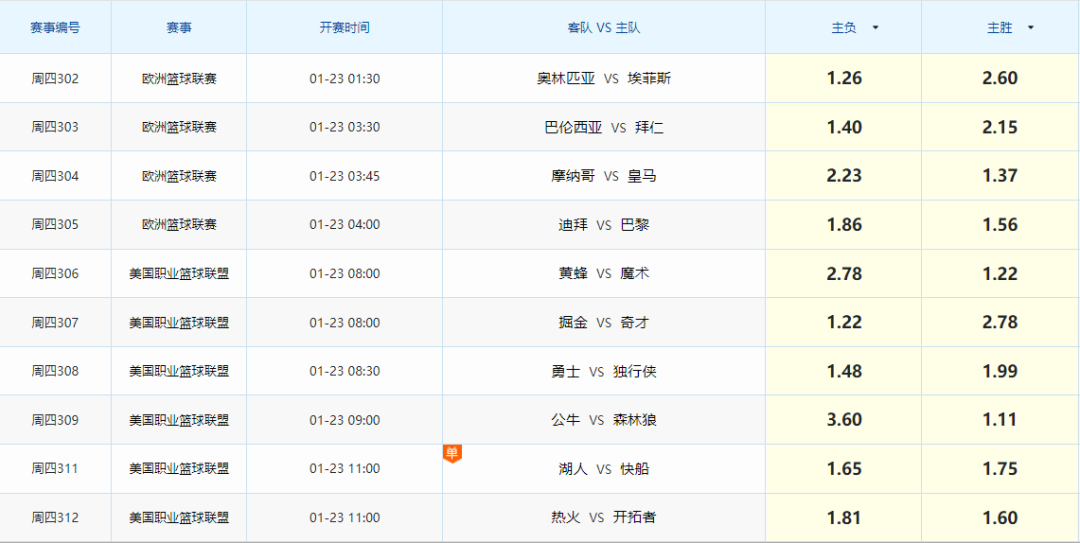Click match number 周四309
The width and height of the screenshot is (1080, 543).
[55, 420]
